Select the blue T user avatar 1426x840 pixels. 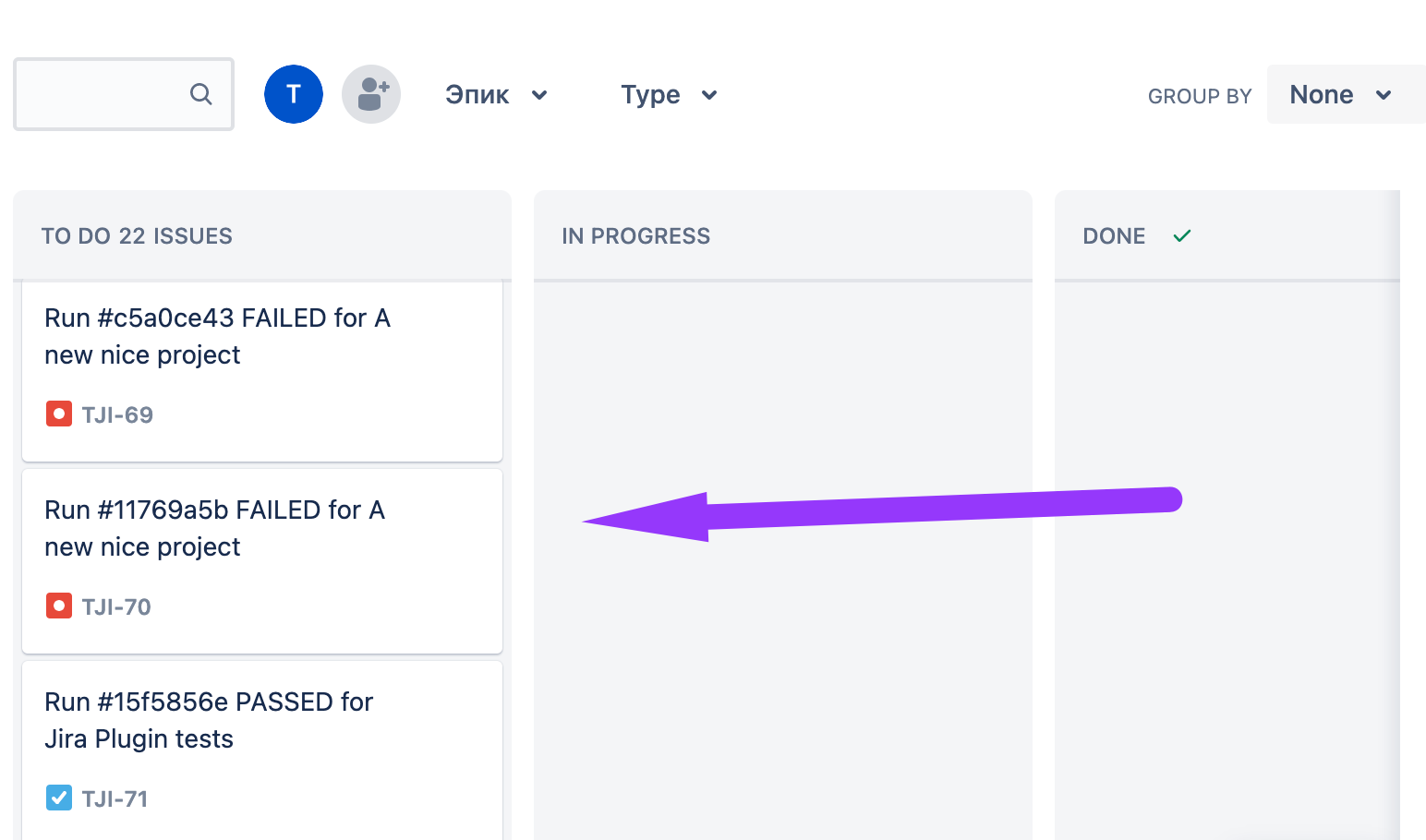(294, 94)
